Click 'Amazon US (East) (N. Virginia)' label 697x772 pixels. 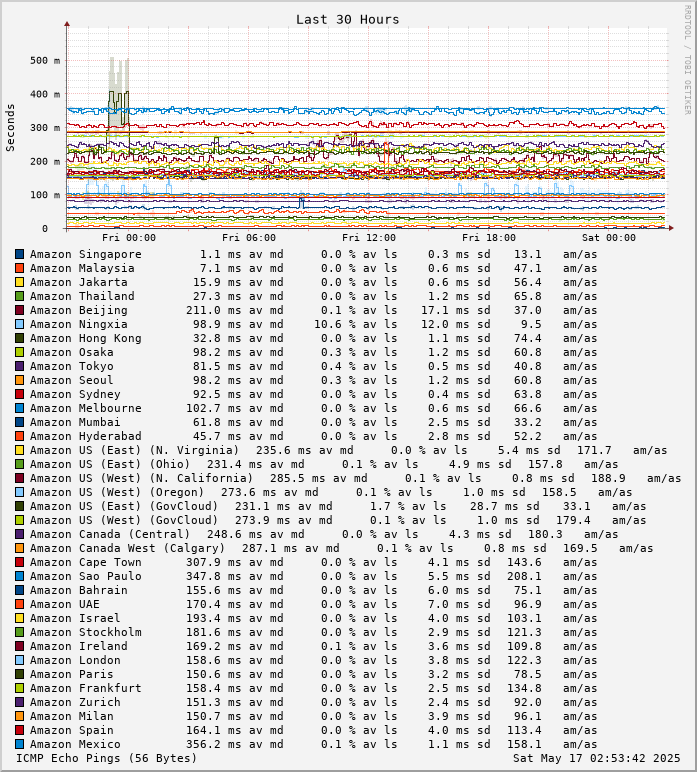tap(134, 450)
